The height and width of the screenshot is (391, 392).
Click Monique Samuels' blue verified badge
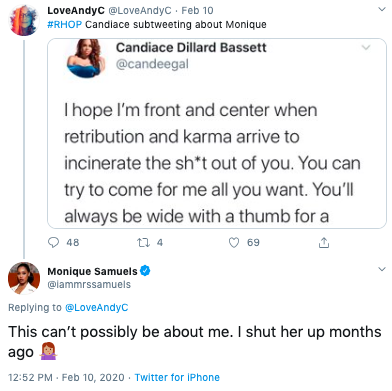[x=145, y=271]
